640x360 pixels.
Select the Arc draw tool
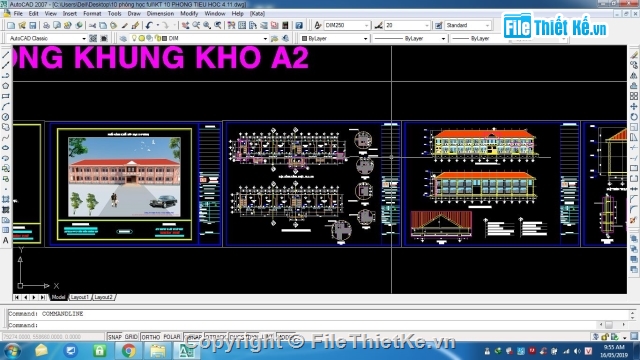pos(6,107)
